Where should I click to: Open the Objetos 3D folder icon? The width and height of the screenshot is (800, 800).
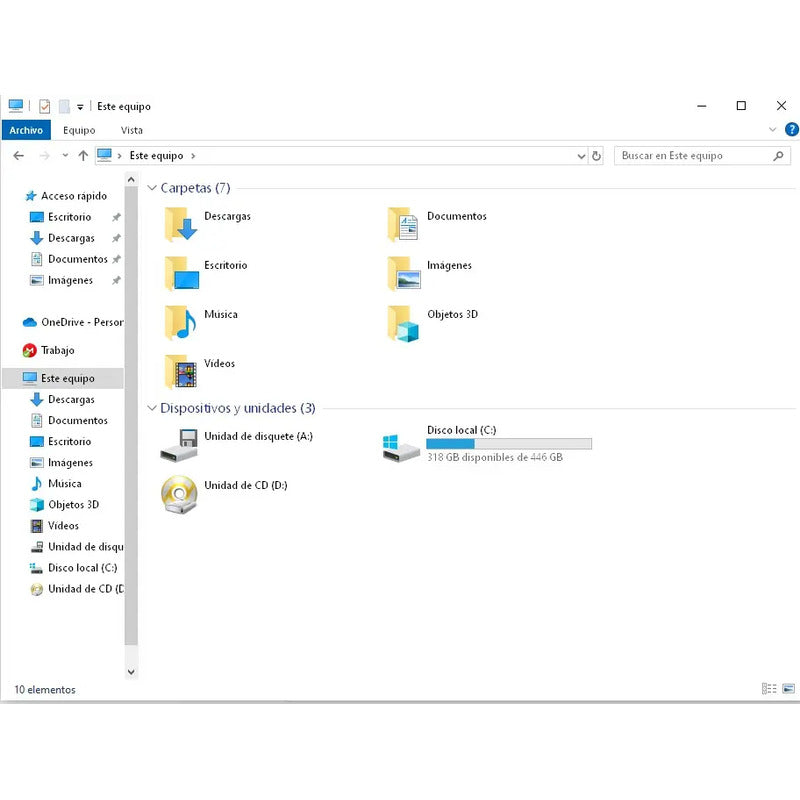point(403,323)
